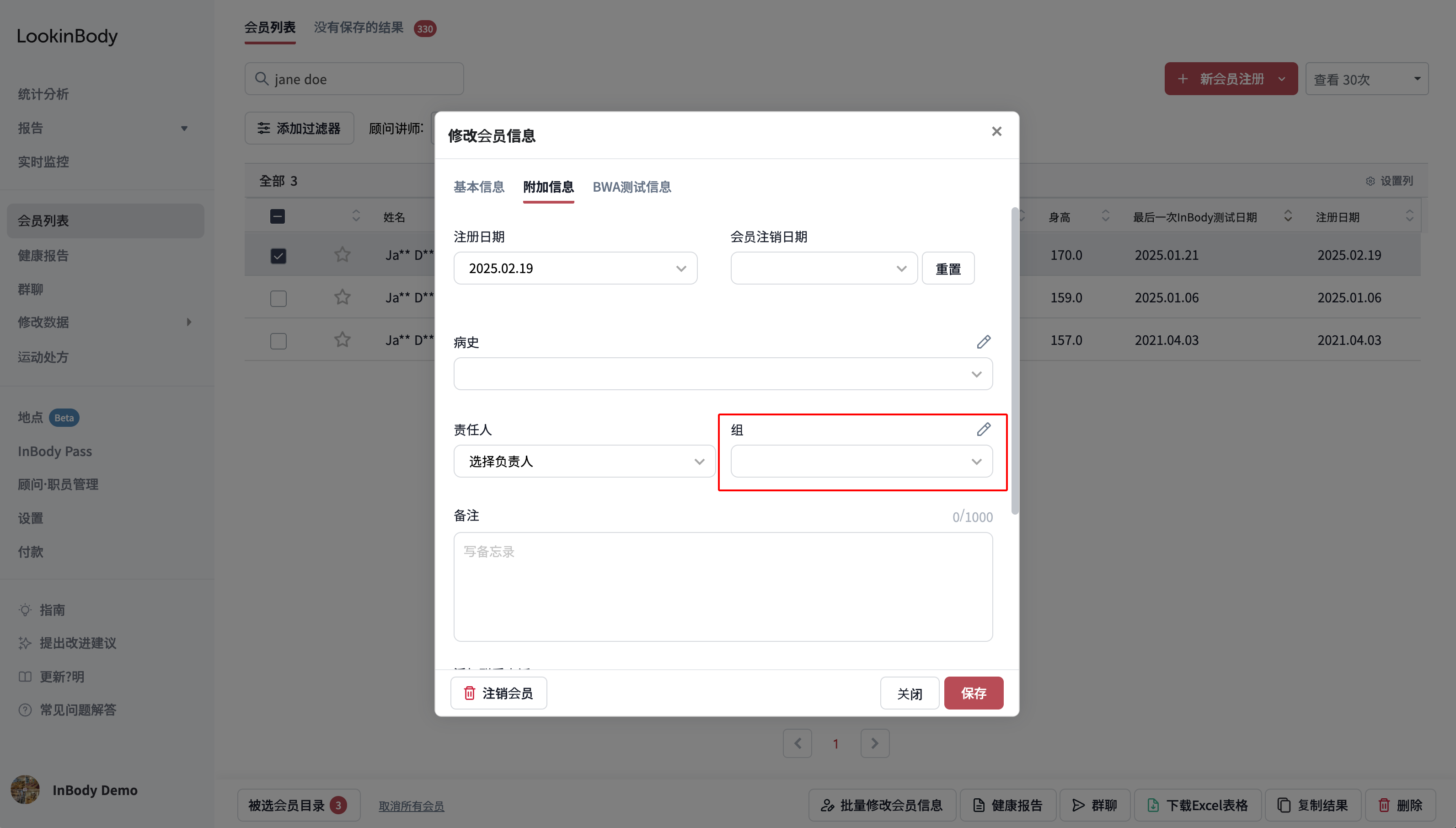Click the 关闭 button

coord(909,693)
